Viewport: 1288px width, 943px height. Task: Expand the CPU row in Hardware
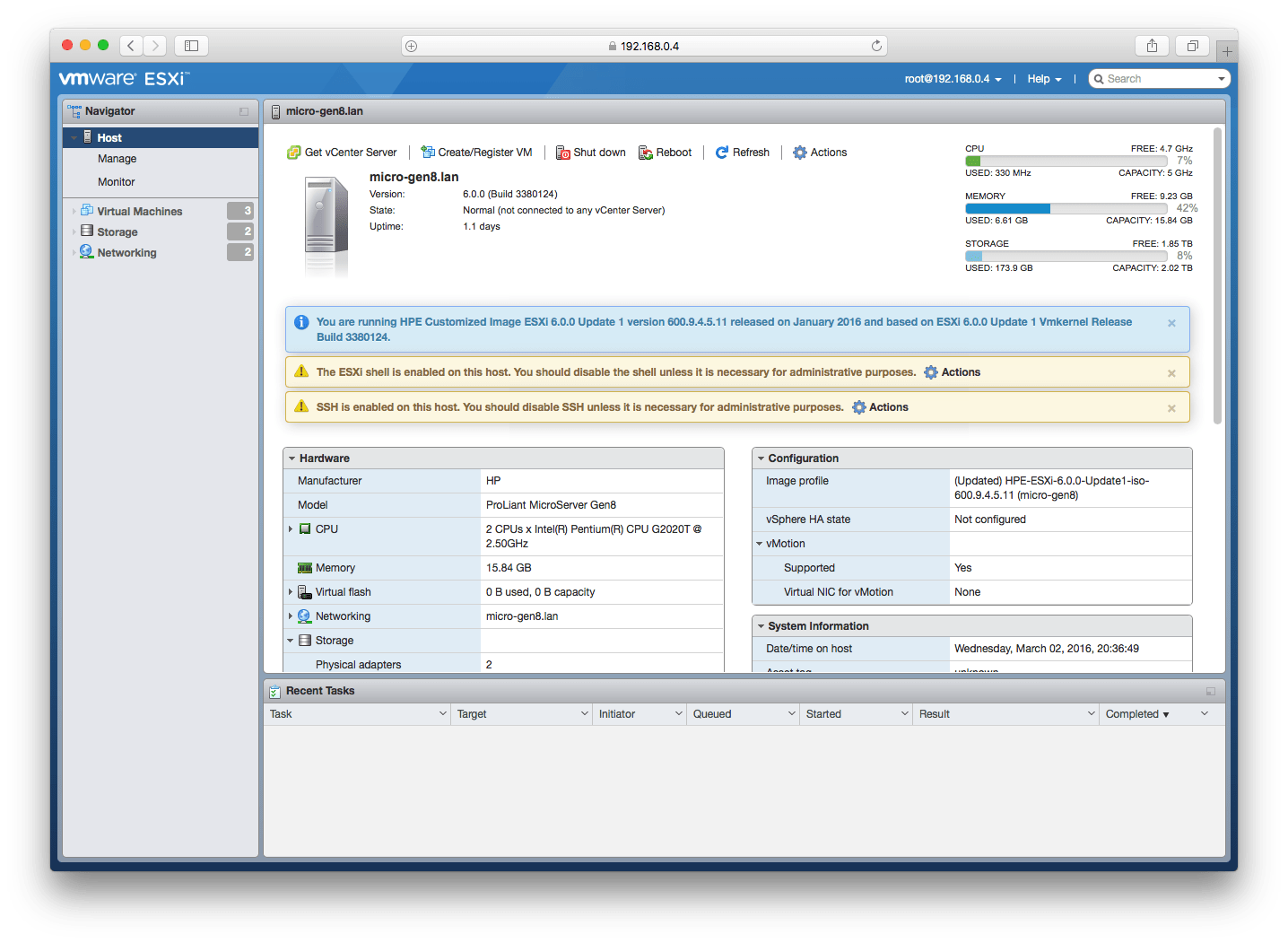click(x=291, y=529)
